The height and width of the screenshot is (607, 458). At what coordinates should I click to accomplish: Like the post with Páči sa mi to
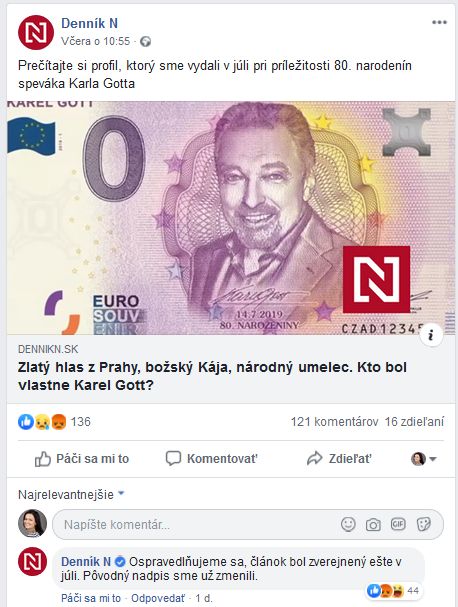82,459
